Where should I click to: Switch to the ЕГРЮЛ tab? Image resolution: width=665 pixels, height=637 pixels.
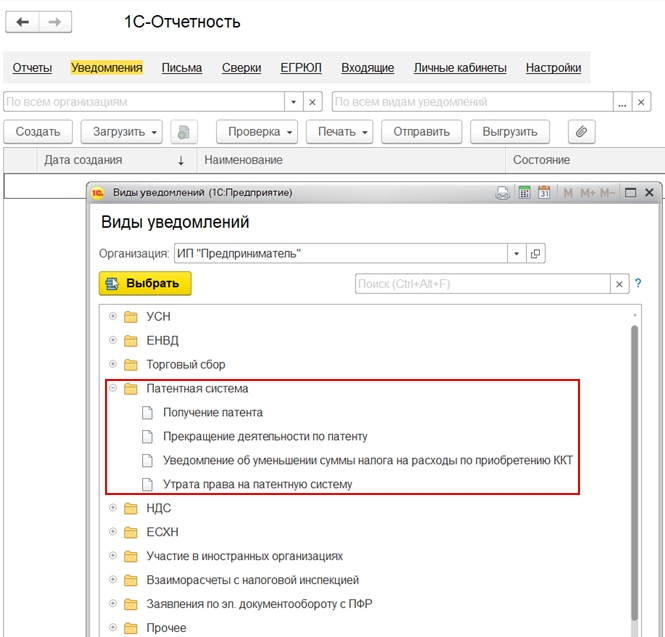tap(301, 68)
